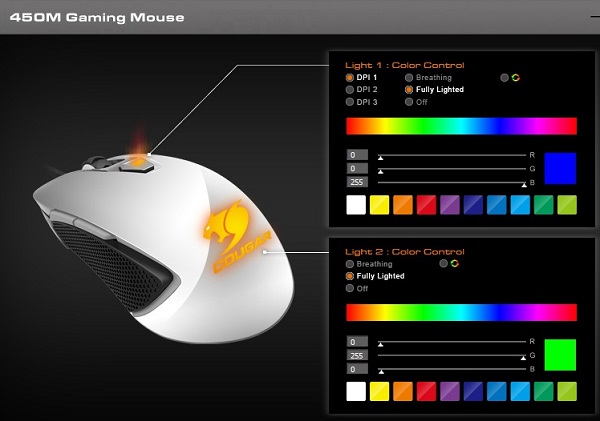Screen dimensions: 600x421
Task: Click the Light 1 blue slider handle
Action: pos(524,185)
